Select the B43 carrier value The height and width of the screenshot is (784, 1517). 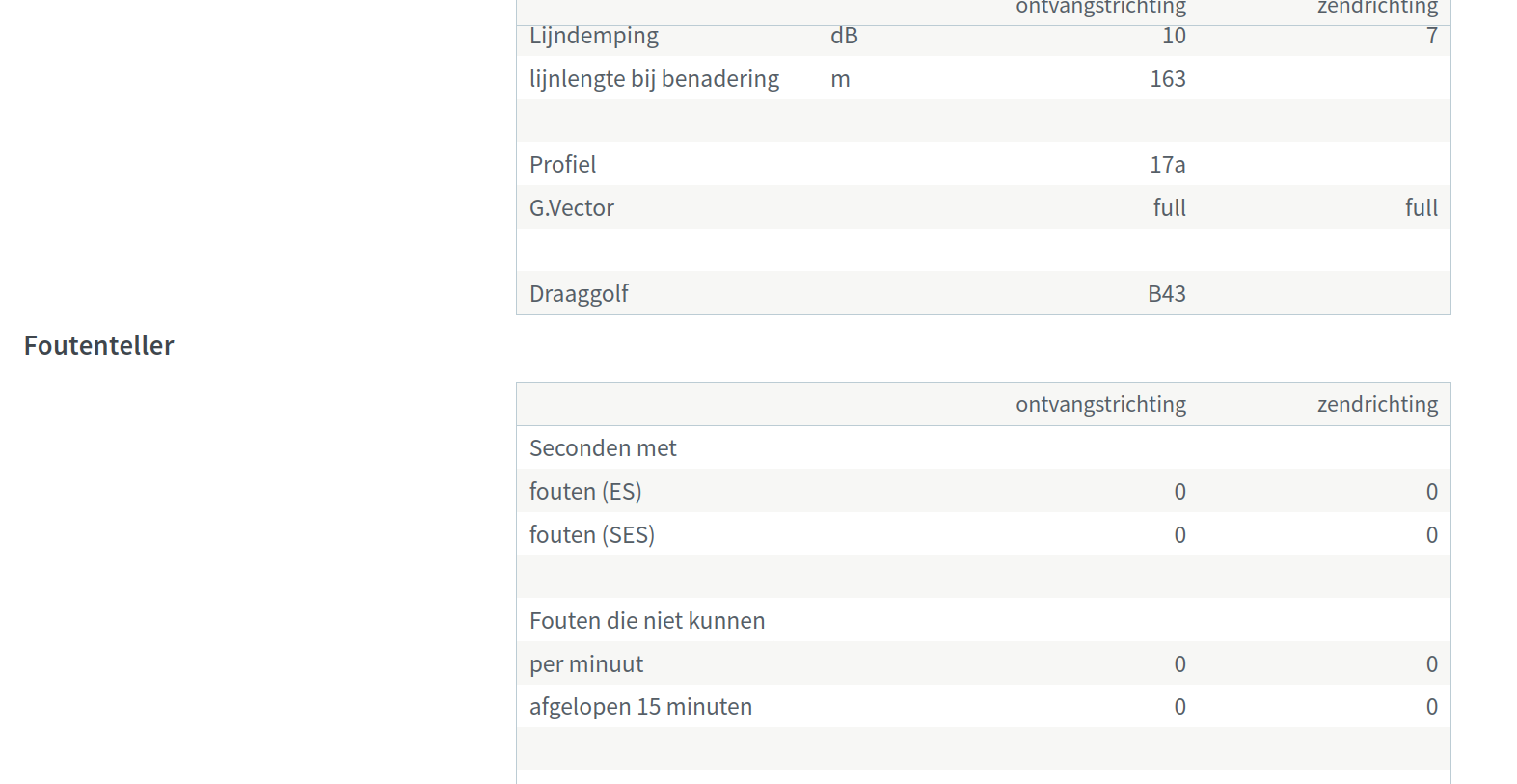pyautogui.click(x=1166, y=294)
